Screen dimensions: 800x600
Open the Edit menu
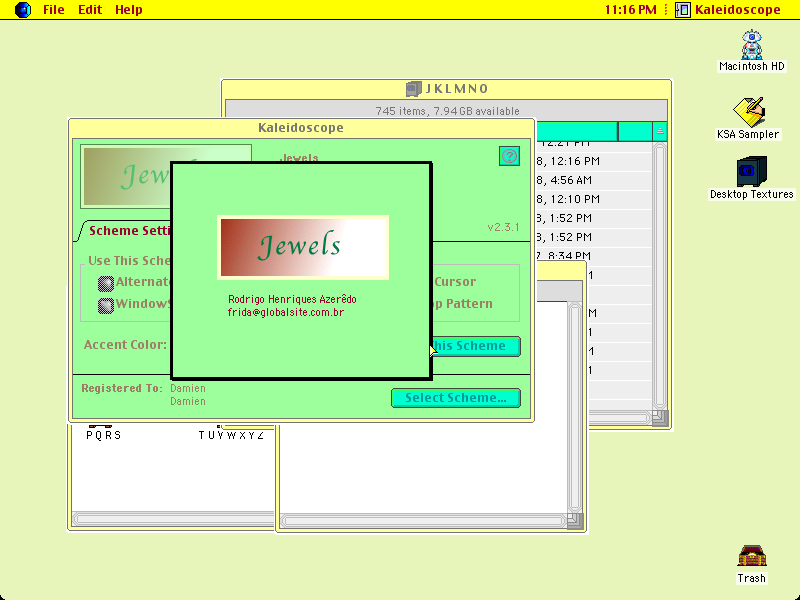[90, 10]
